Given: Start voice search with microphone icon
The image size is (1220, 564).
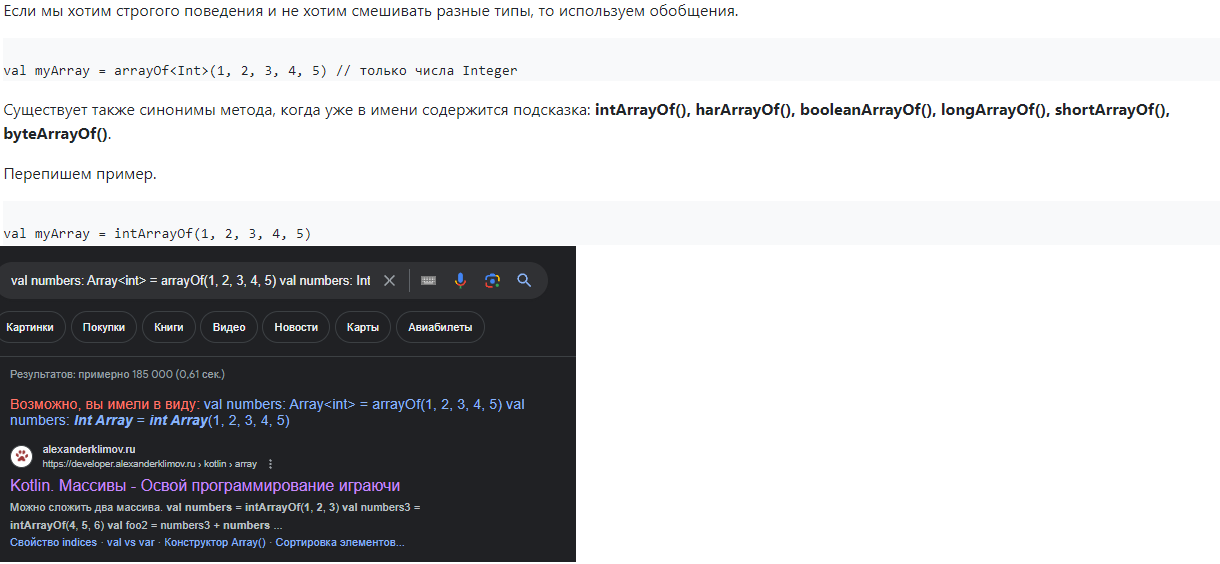Looking at the screenshot, I should pyautogui.click(x=460, y=281).
